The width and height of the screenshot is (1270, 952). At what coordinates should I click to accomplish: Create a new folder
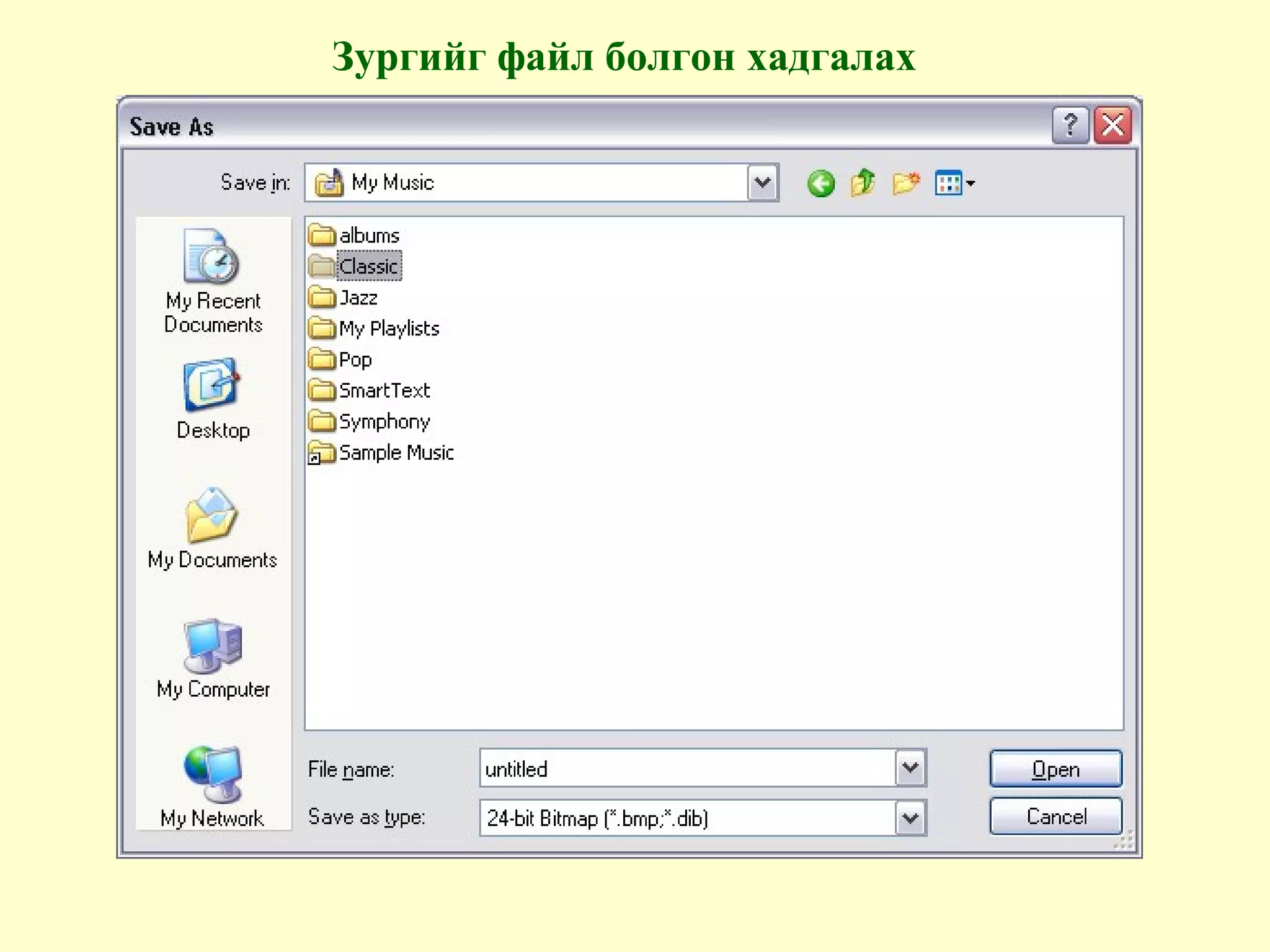tap(906, 183)
